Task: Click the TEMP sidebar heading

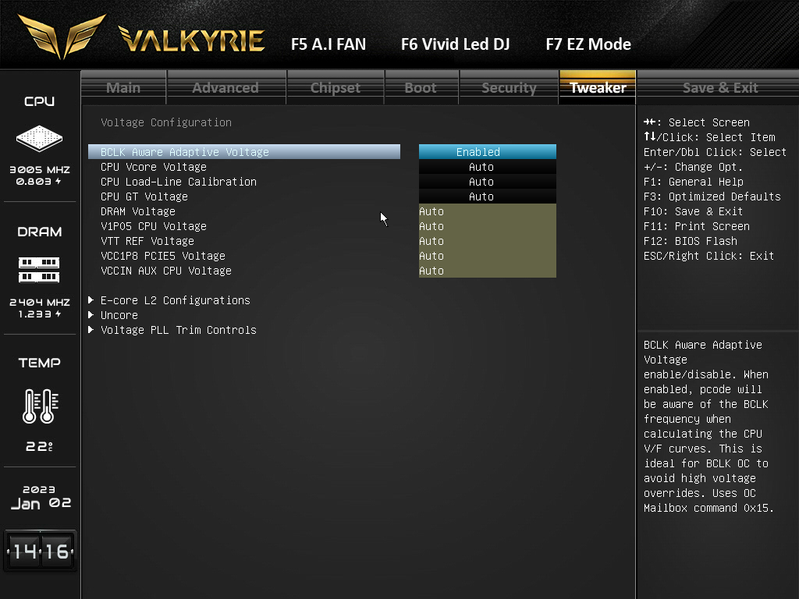Action: 39,363
